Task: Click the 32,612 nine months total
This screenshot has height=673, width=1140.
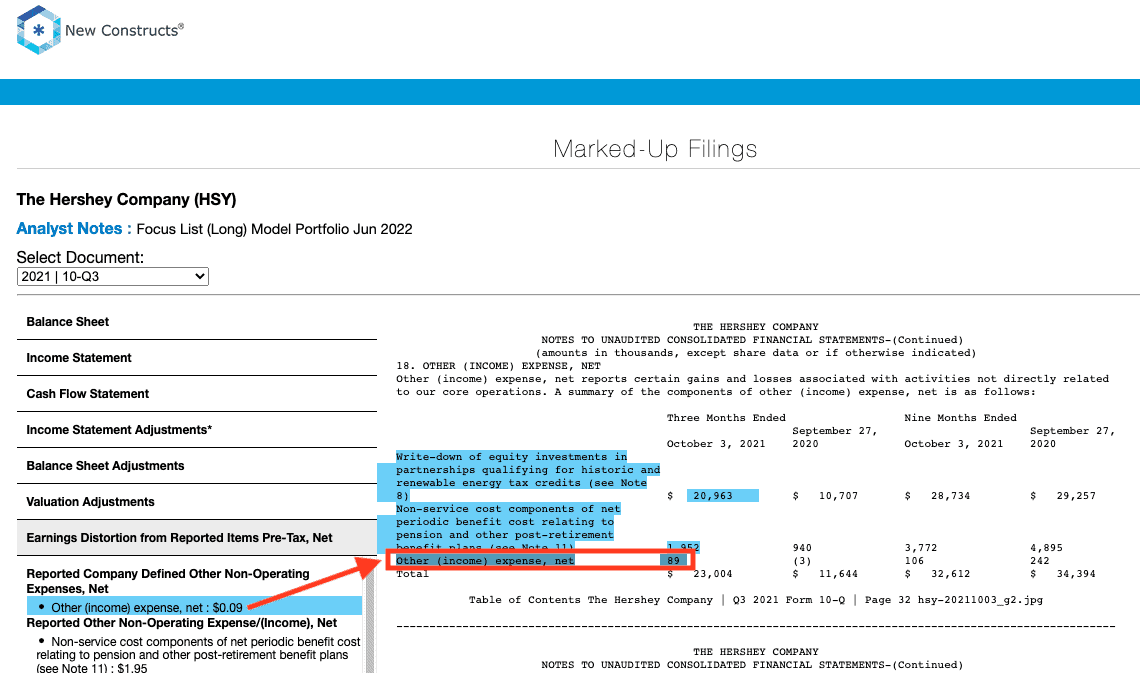Action: coord(950,573)
